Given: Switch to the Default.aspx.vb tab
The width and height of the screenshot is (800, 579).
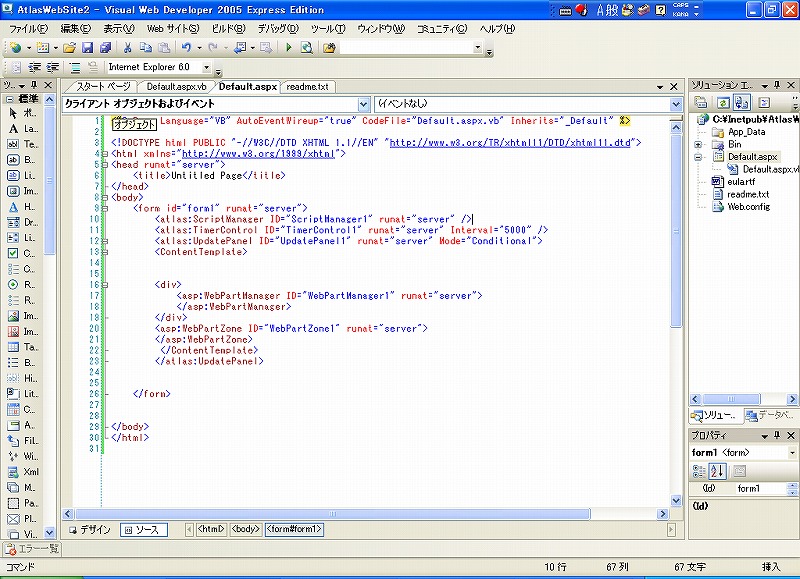Looking at the screenshot, I should tap(176, 87).
